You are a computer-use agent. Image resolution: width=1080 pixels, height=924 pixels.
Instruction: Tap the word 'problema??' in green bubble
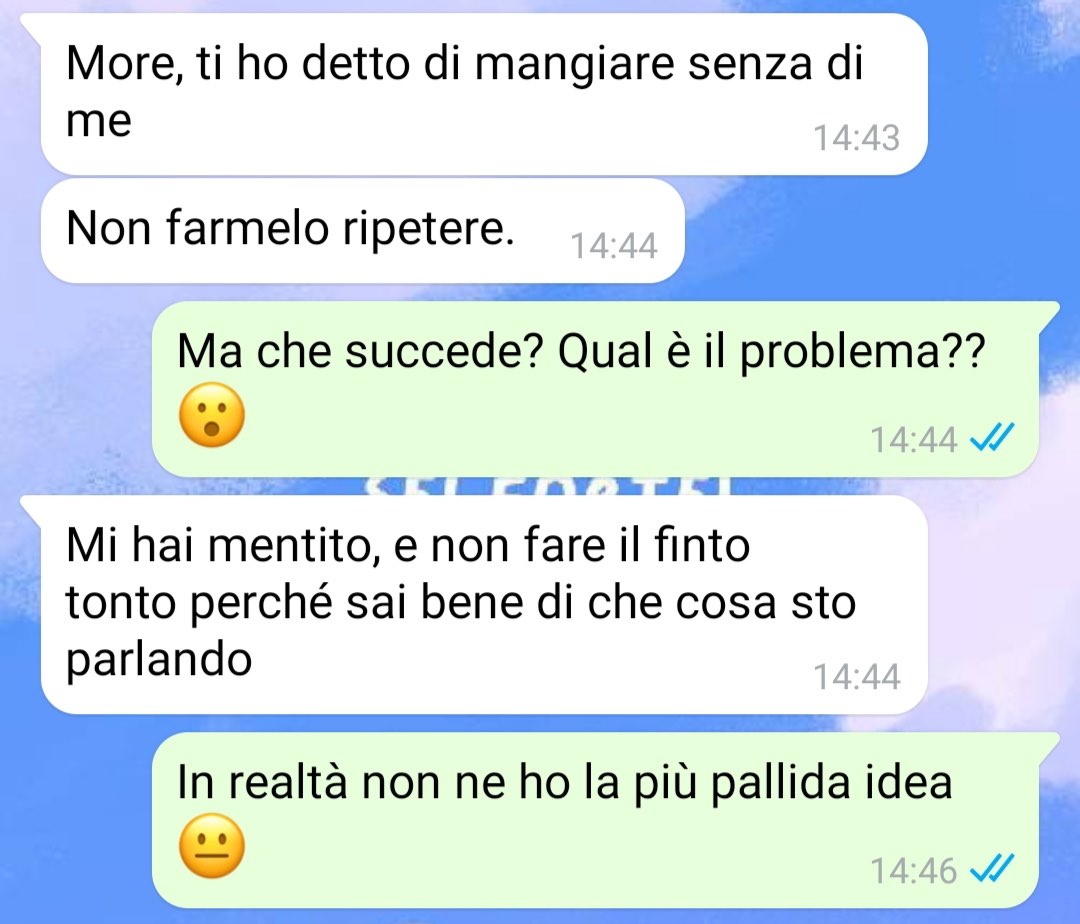coord(862,353)
